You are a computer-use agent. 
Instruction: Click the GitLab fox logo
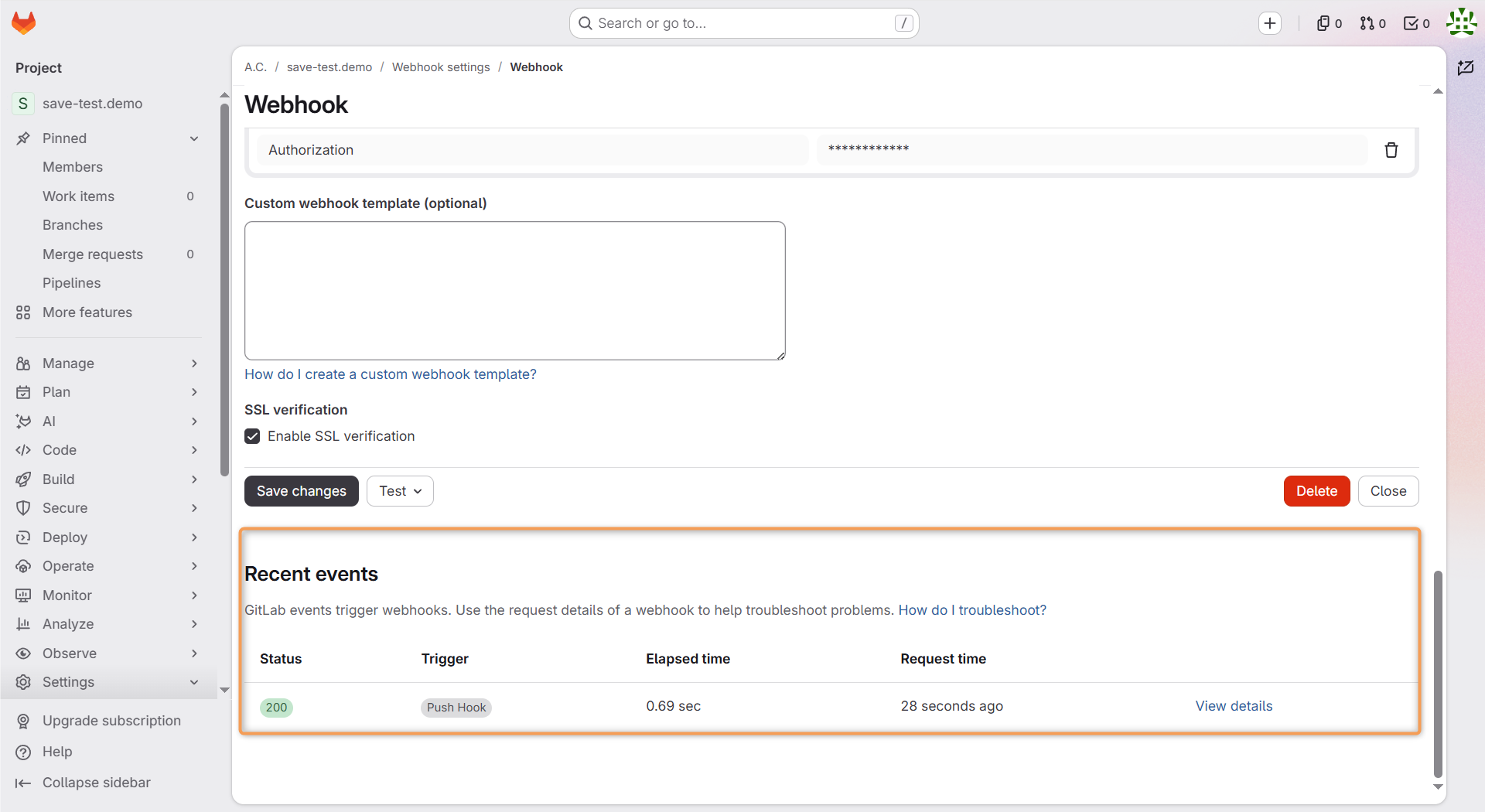(24, 23)
